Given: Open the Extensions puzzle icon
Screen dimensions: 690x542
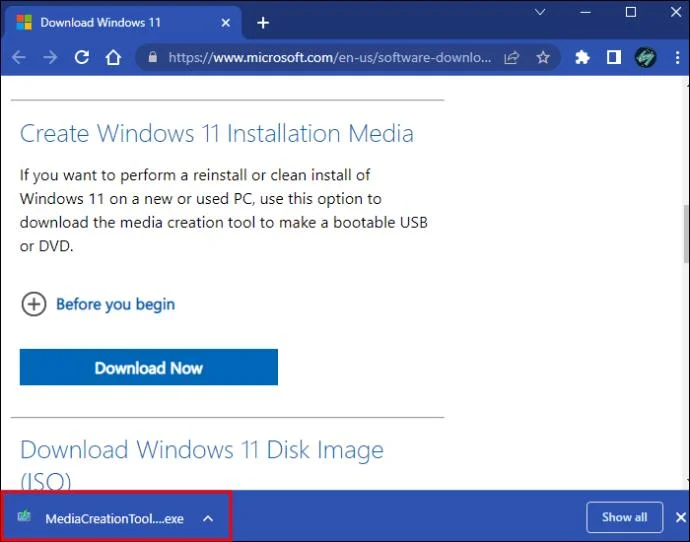Looking at the screenshot, I should point(582,57).
